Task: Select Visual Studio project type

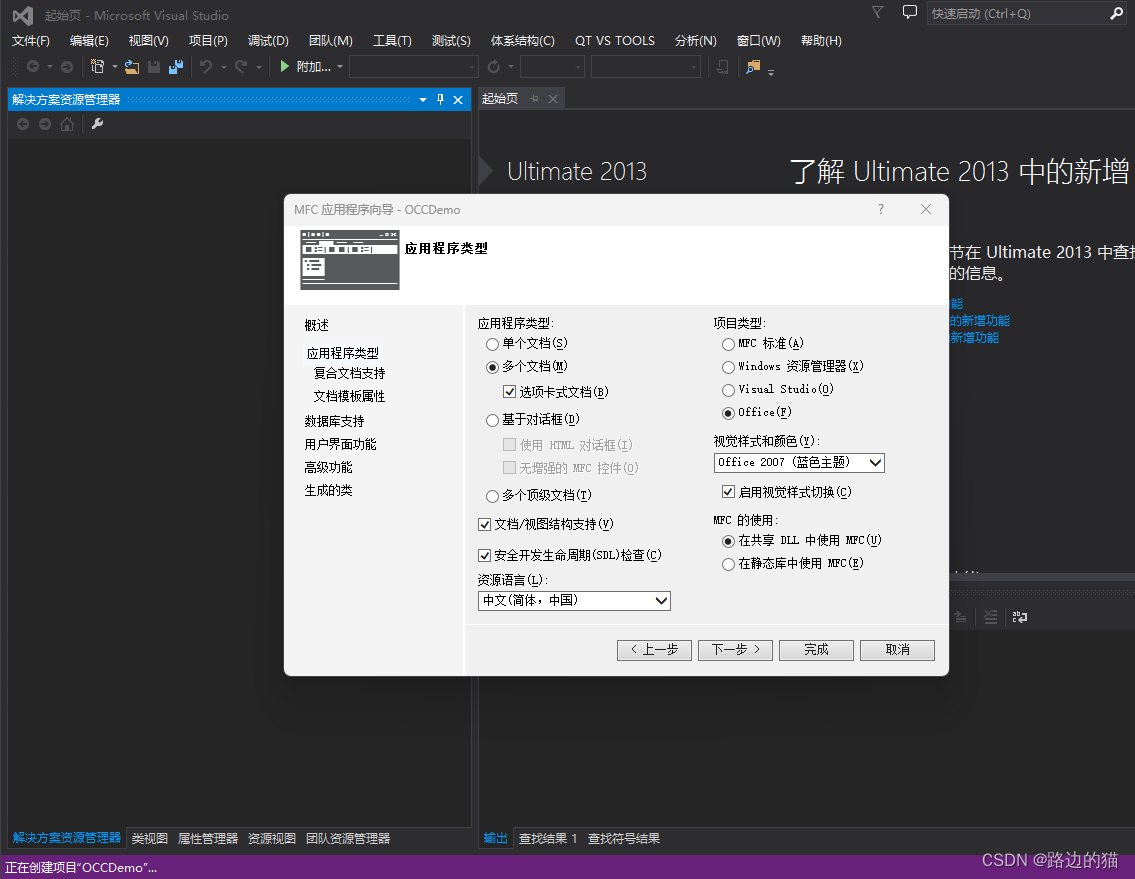Action: (728, 390)
